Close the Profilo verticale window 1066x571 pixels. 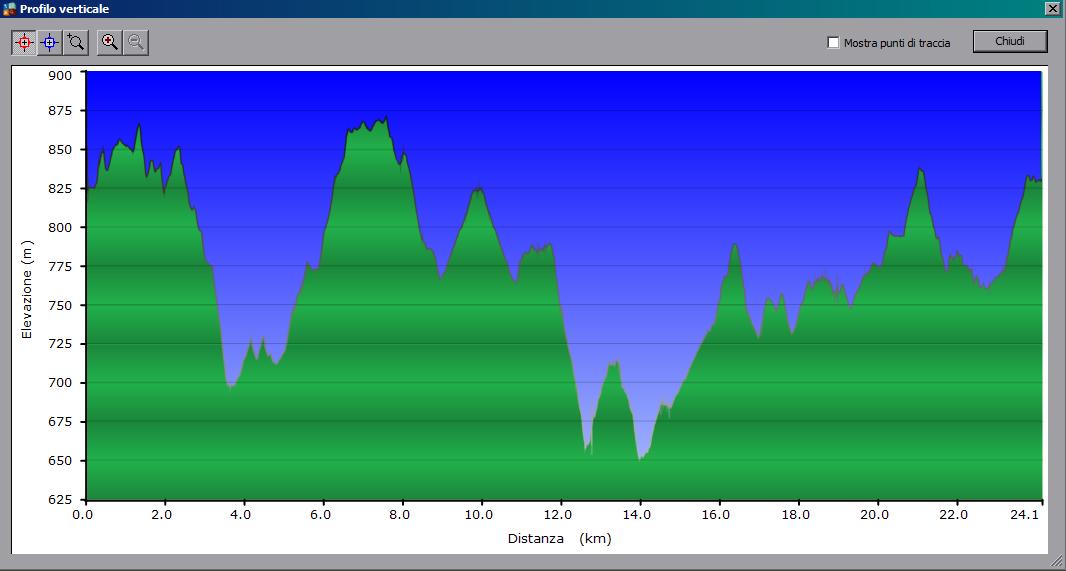[1054, 8]
